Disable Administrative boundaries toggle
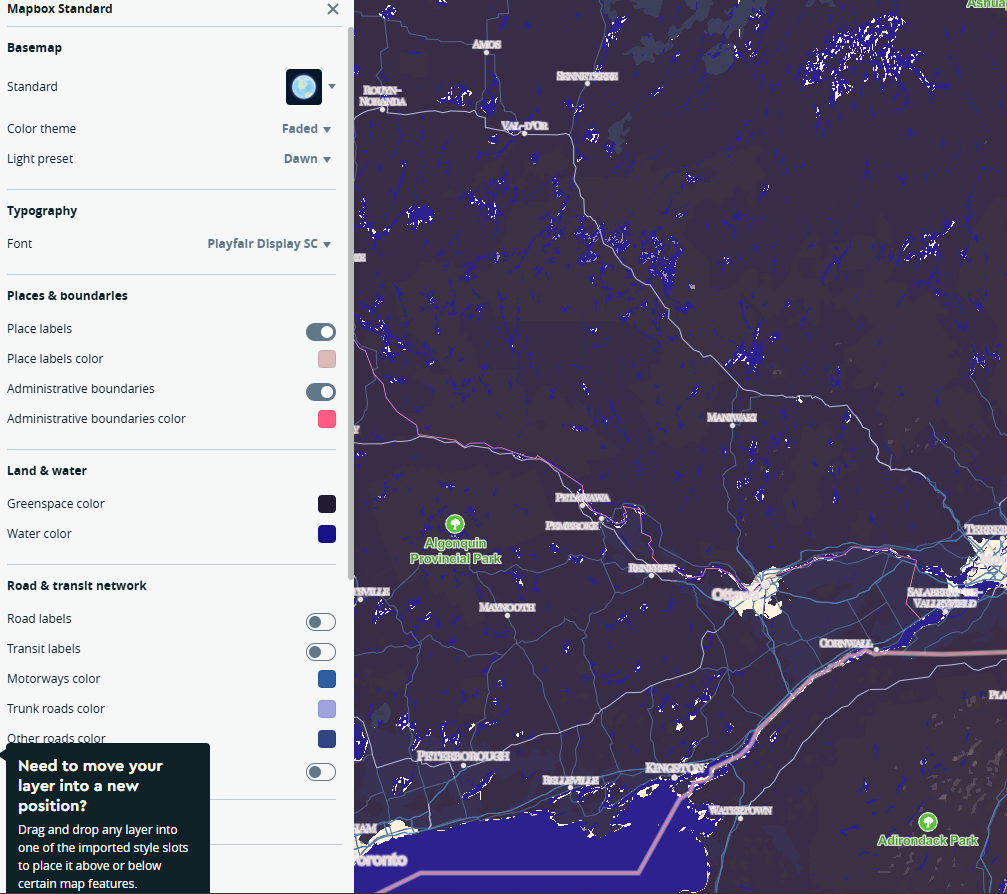 tap(321, 392)
